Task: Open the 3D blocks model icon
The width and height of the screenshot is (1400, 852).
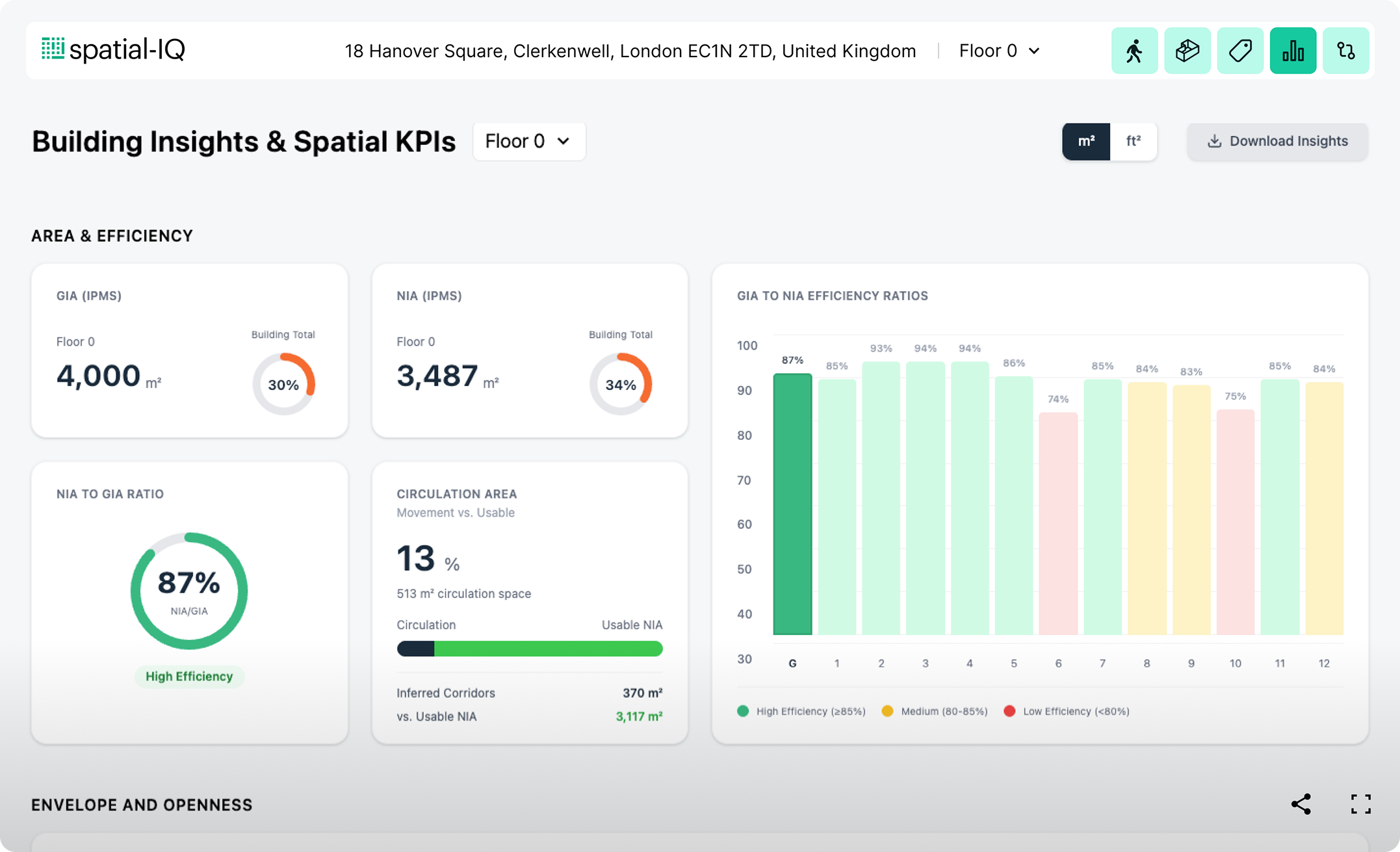Action: (1187, 51)
